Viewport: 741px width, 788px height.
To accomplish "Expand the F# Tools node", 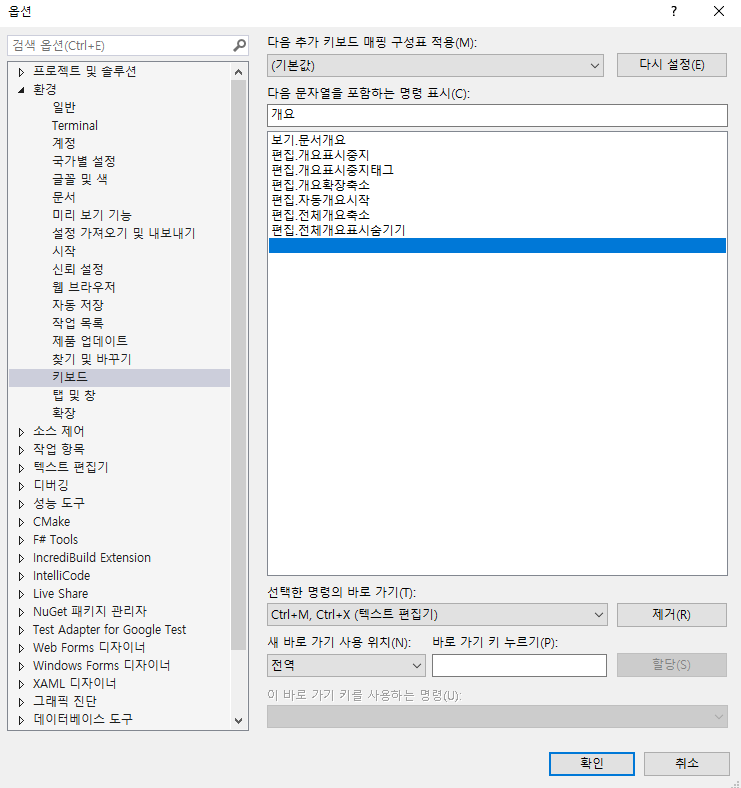I will tap(21, 540).
